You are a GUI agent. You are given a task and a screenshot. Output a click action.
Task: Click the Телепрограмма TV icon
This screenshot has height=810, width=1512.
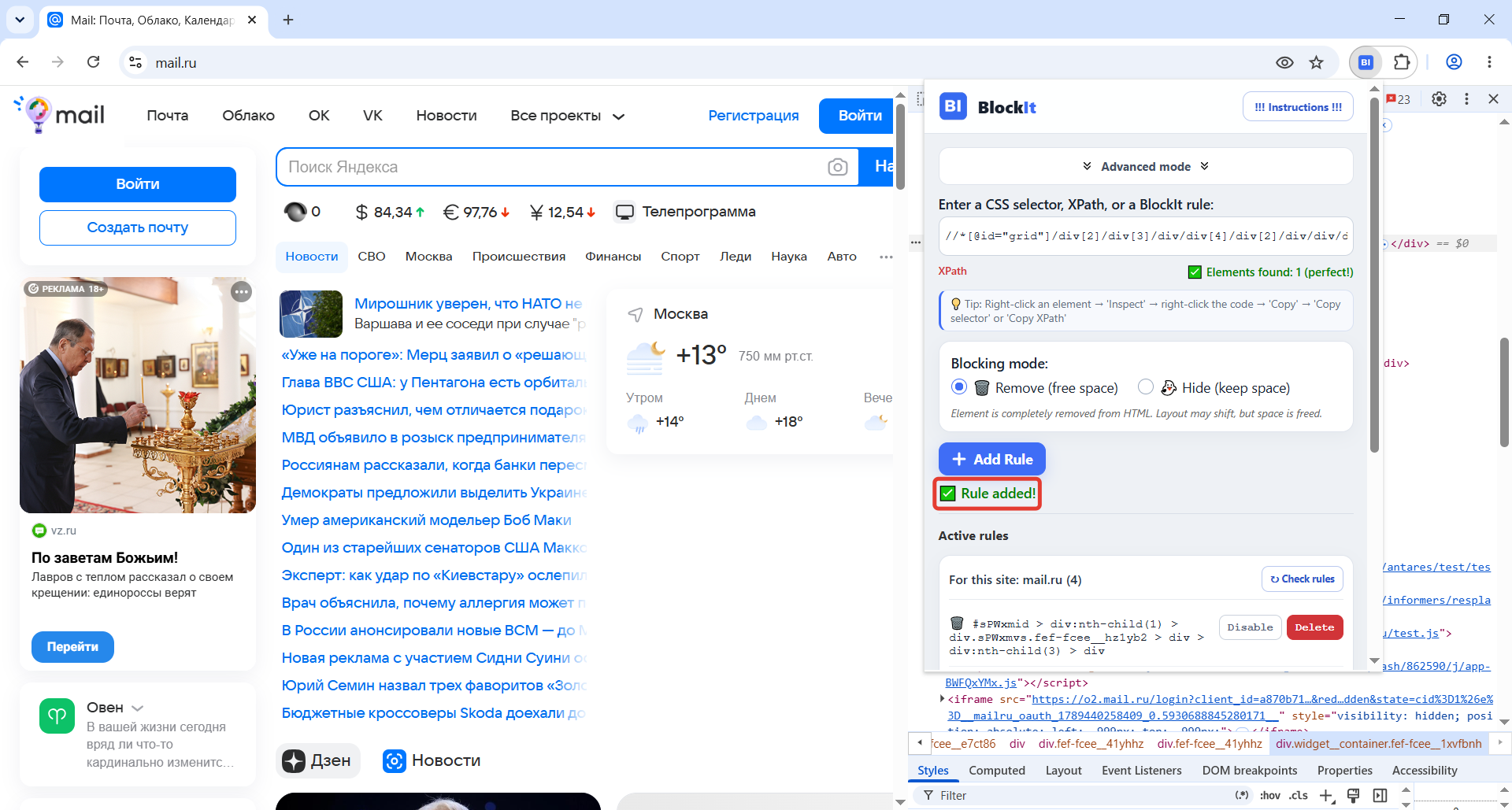tap(624, 212)
